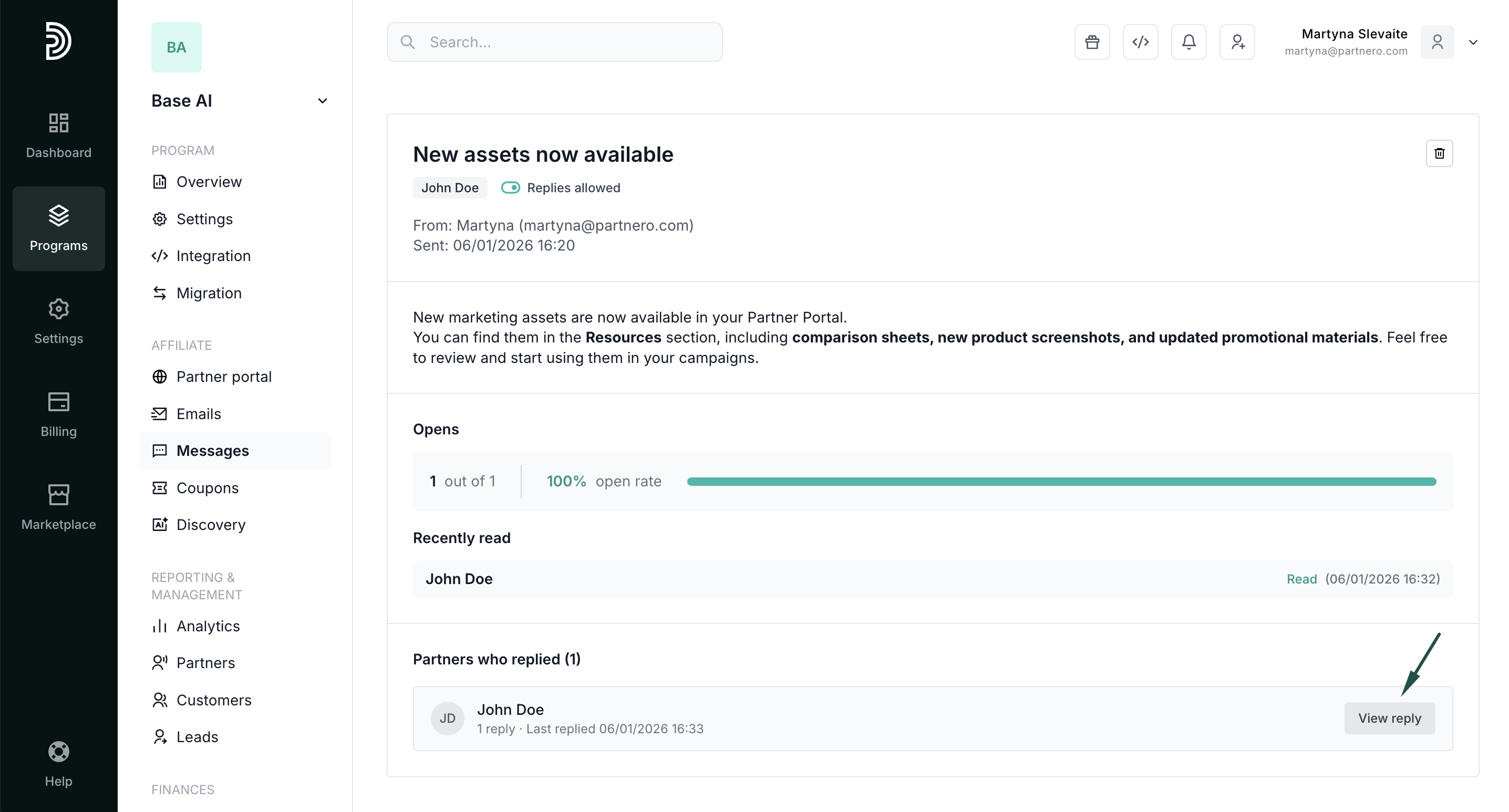The width and height of the screenshot is (1509, 812).
Task: Expand the Base AI program dropdown
Action: [x=322, y=101]
